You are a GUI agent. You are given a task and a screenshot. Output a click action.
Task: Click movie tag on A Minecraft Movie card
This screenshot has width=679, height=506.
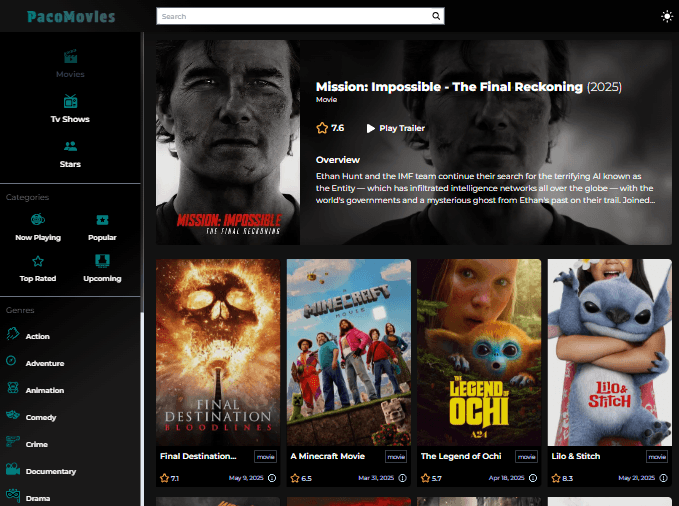396,457
